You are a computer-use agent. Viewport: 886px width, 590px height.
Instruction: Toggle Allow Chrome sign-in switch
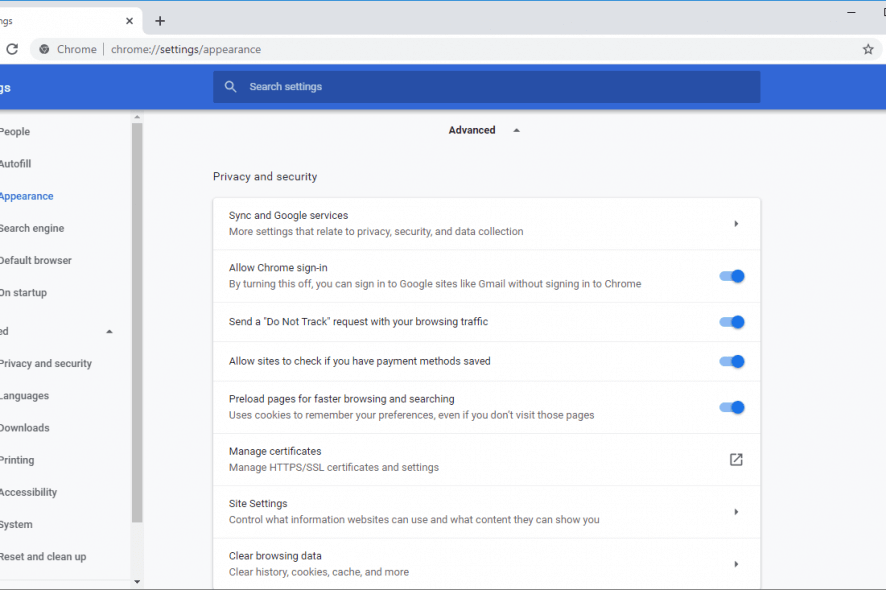(x=732, y=276)
